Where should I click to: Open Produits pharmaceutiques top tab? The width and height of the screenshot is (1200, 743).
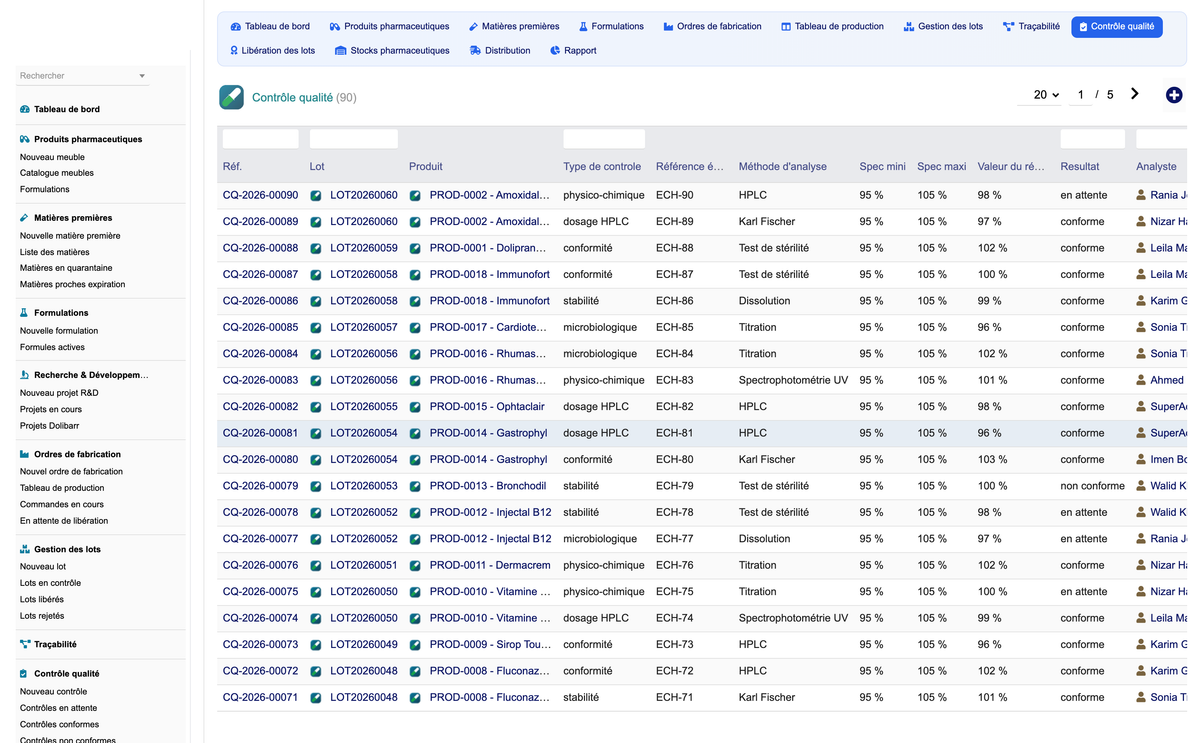click(x=389, y=27)
